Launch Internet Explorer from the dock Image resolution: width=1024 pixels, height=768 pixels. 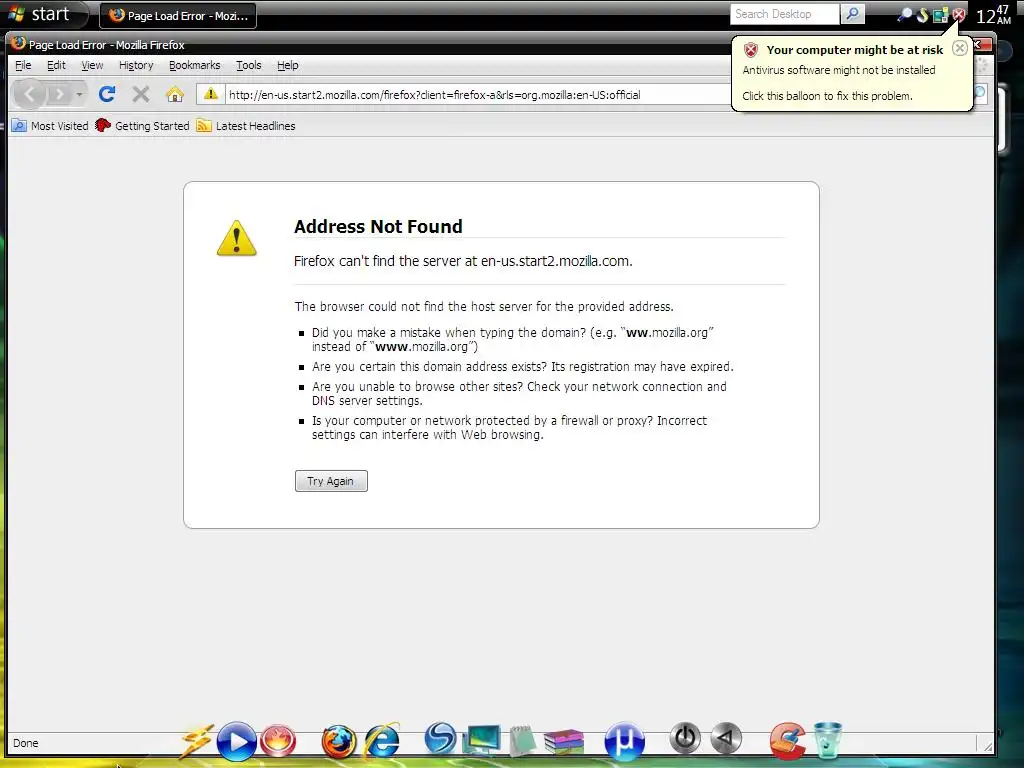[x=382, y=742]
